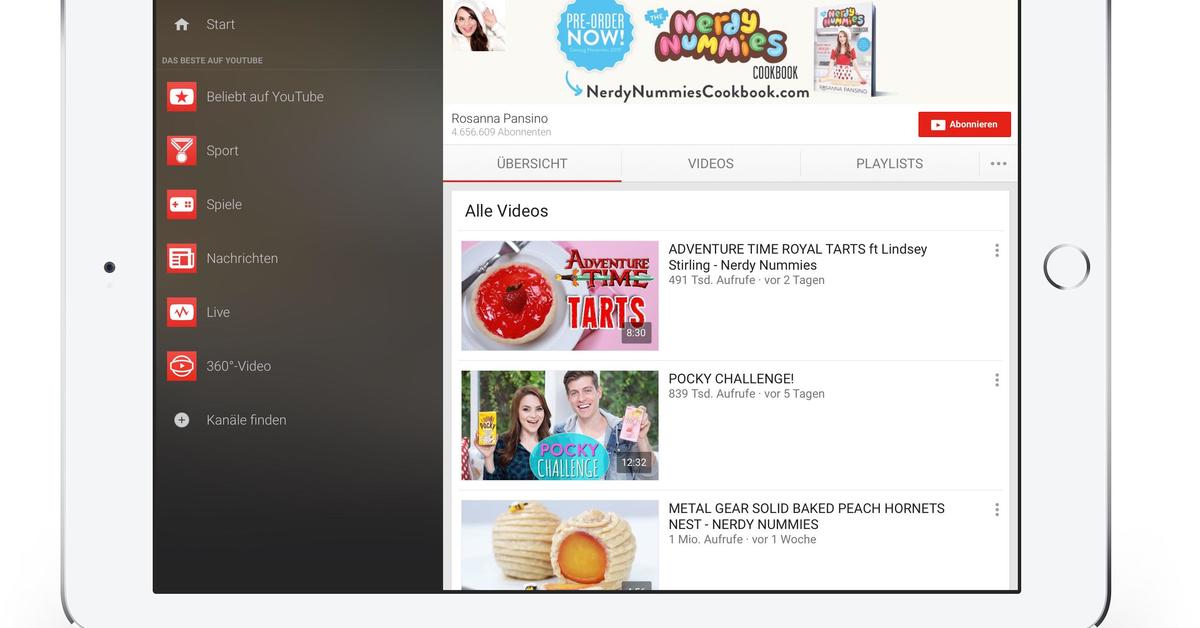
Task: Open the POCKY CHALLENGE! title
Action: click(x=731, y=379)
